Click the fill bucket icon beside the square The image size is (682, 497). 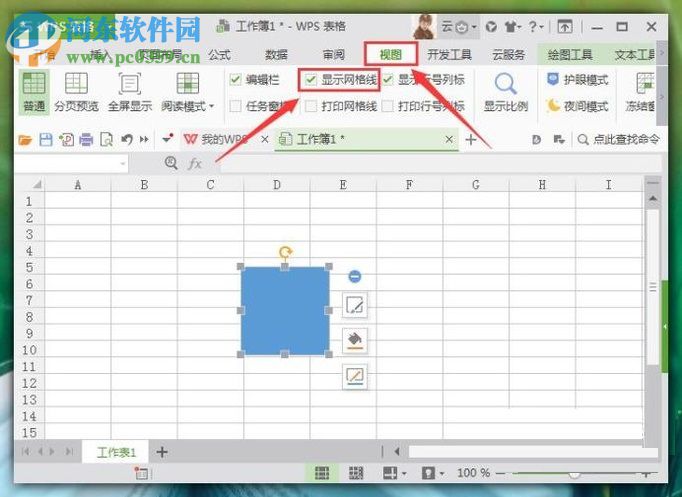click(355, 340)
